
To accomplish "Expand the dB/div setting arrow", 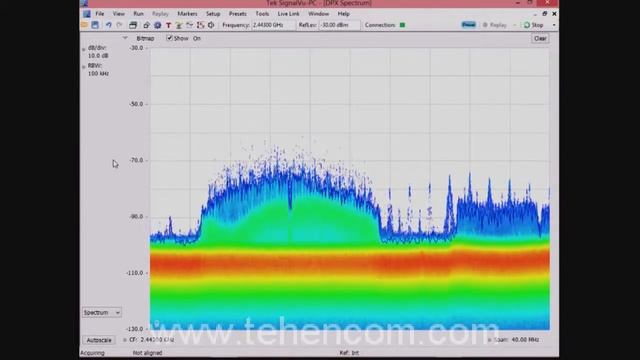I will click(84, 49).
